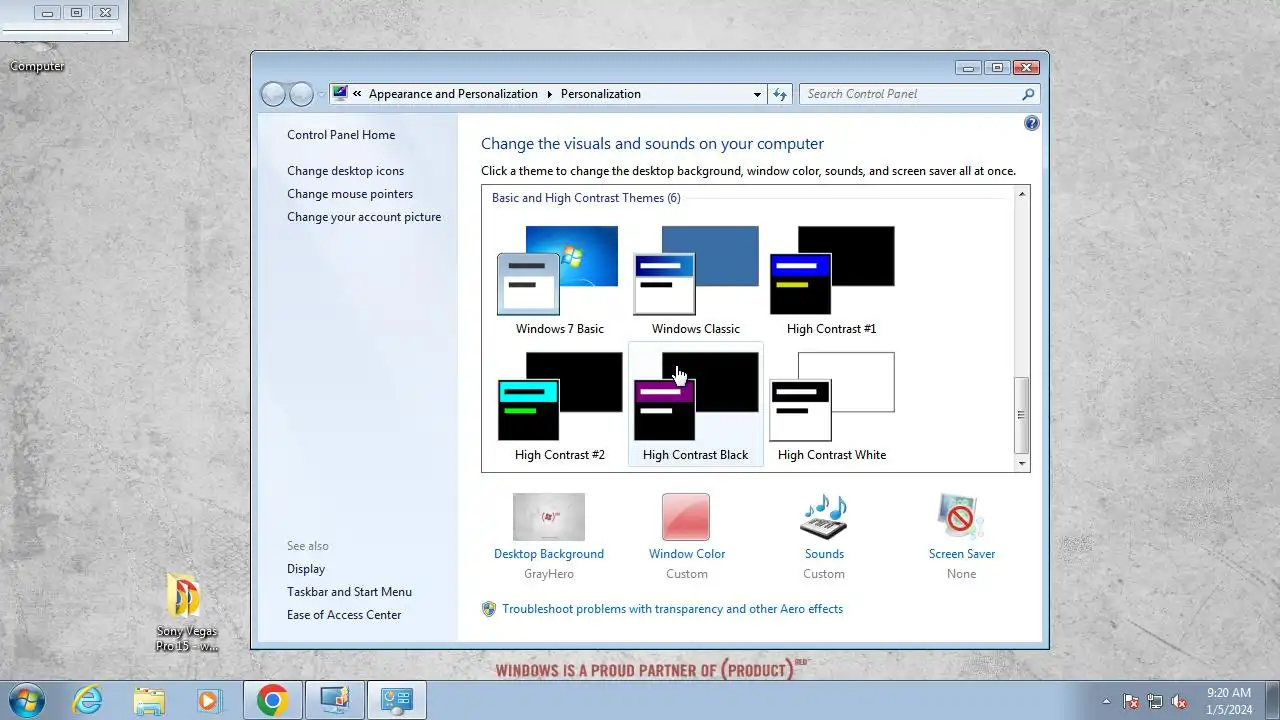The height and width of the screenshot is (720, 1280).
Task: Click the Back navigation arrow button
Action: [x=273, y=94]
